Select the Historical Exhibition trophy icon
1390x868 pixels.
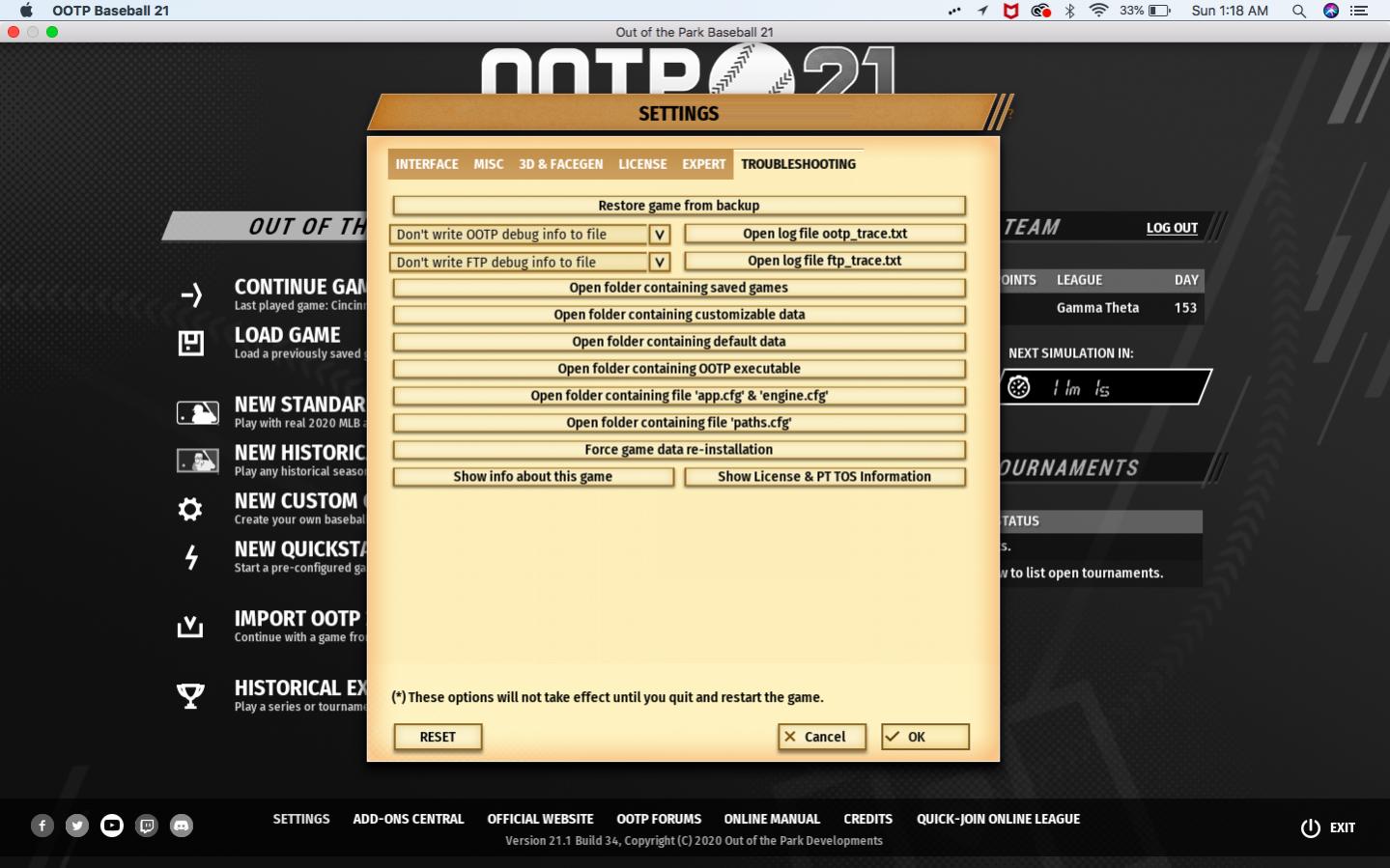(x=192, y=693)
